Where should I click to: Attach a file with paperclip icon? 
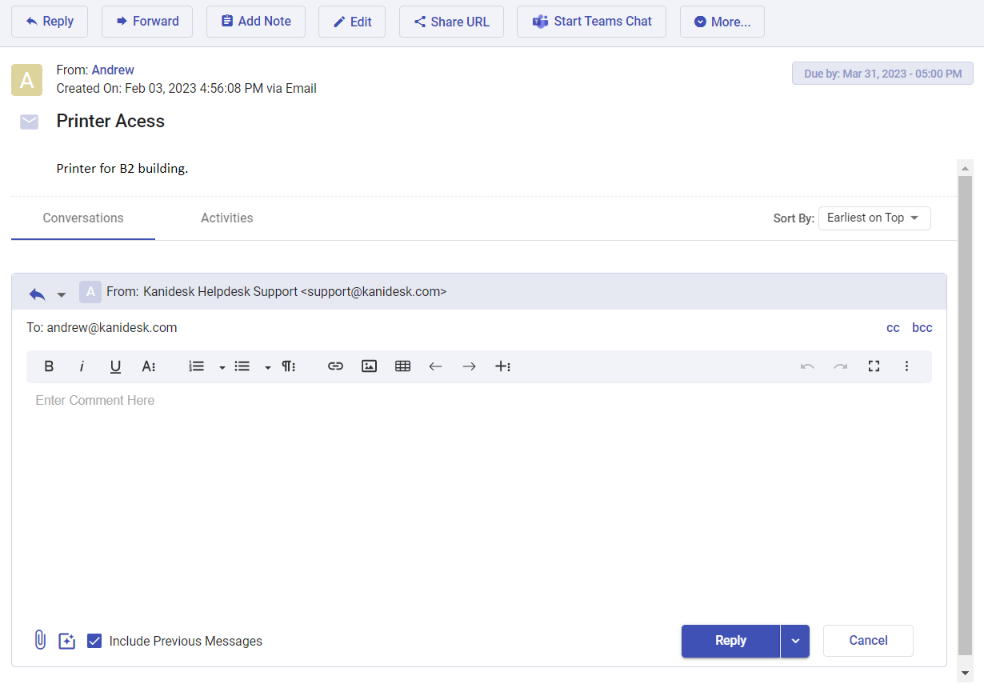click(40, 640)
